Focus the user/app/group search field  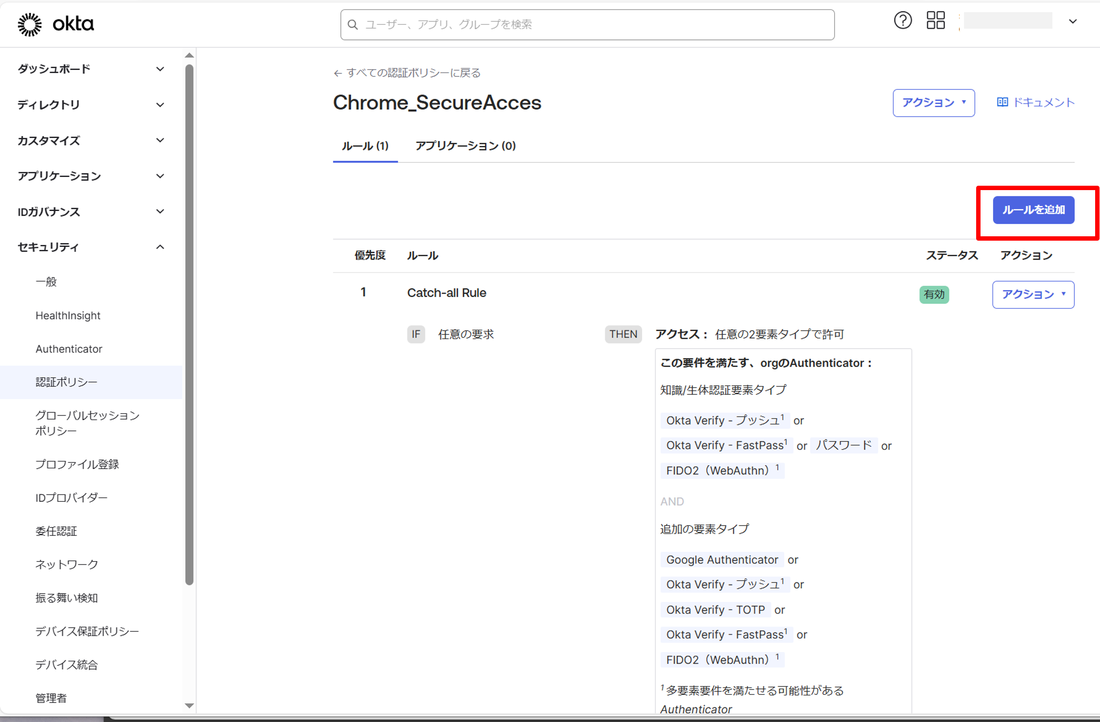(x=587, y=25)
